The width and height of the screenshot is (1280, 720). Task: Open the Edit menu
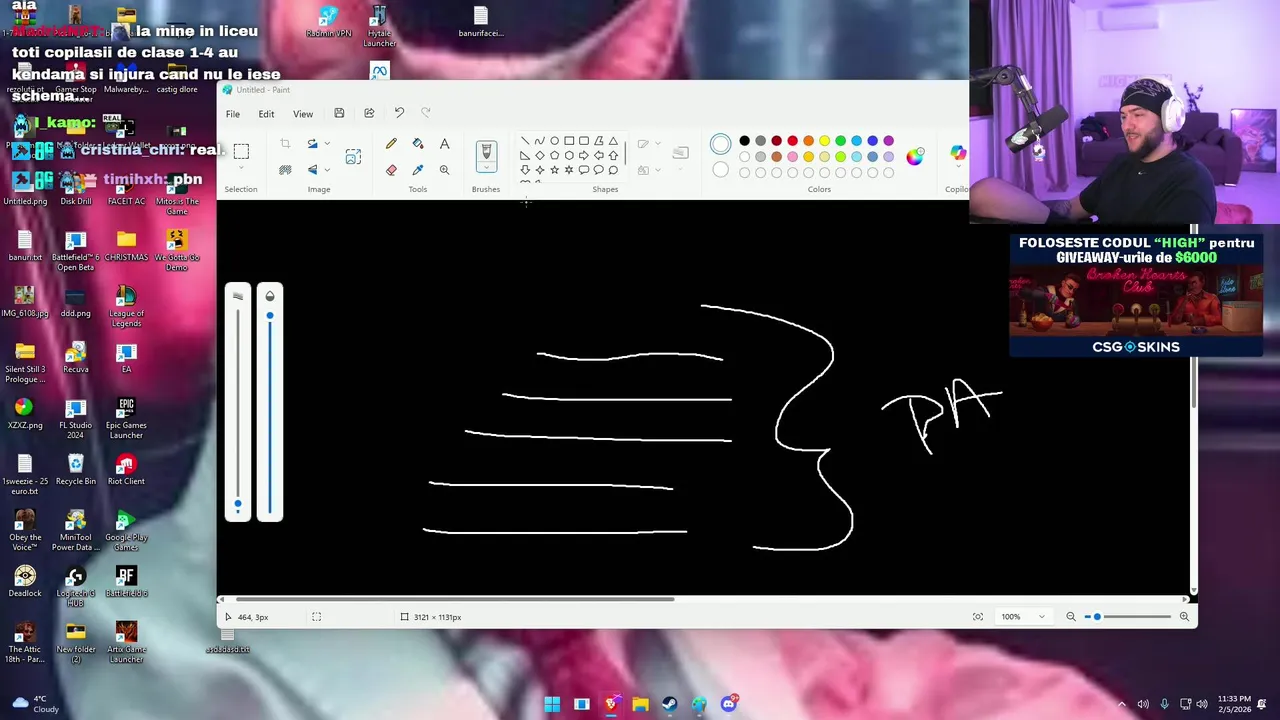tap(266, 114)
